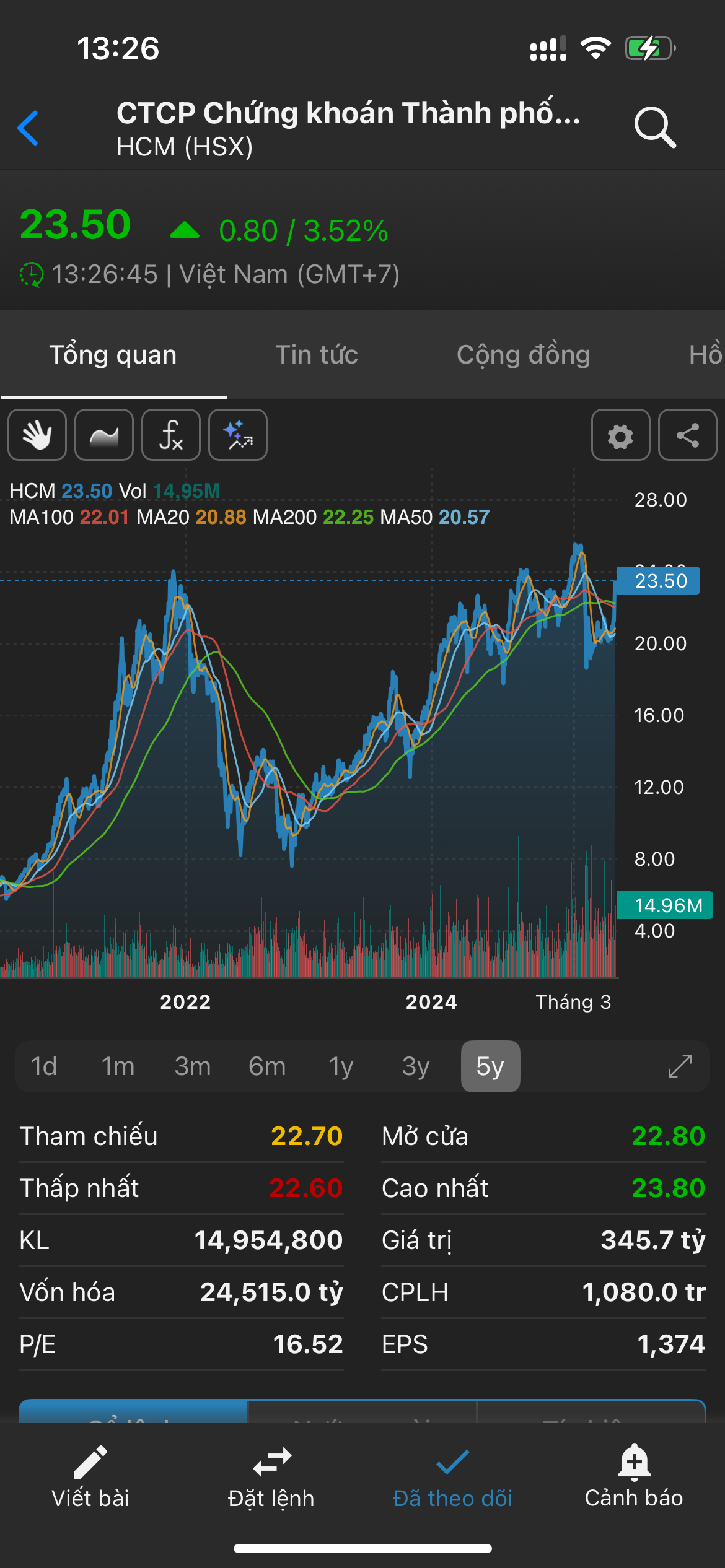Tap the EPS 1,374 value

tap(672, 1344)
